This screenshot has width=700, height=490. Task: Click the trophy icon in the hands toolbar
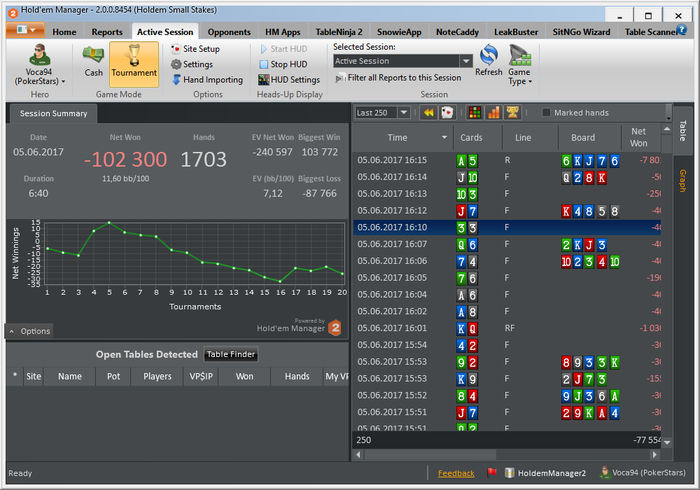(512, 112)
